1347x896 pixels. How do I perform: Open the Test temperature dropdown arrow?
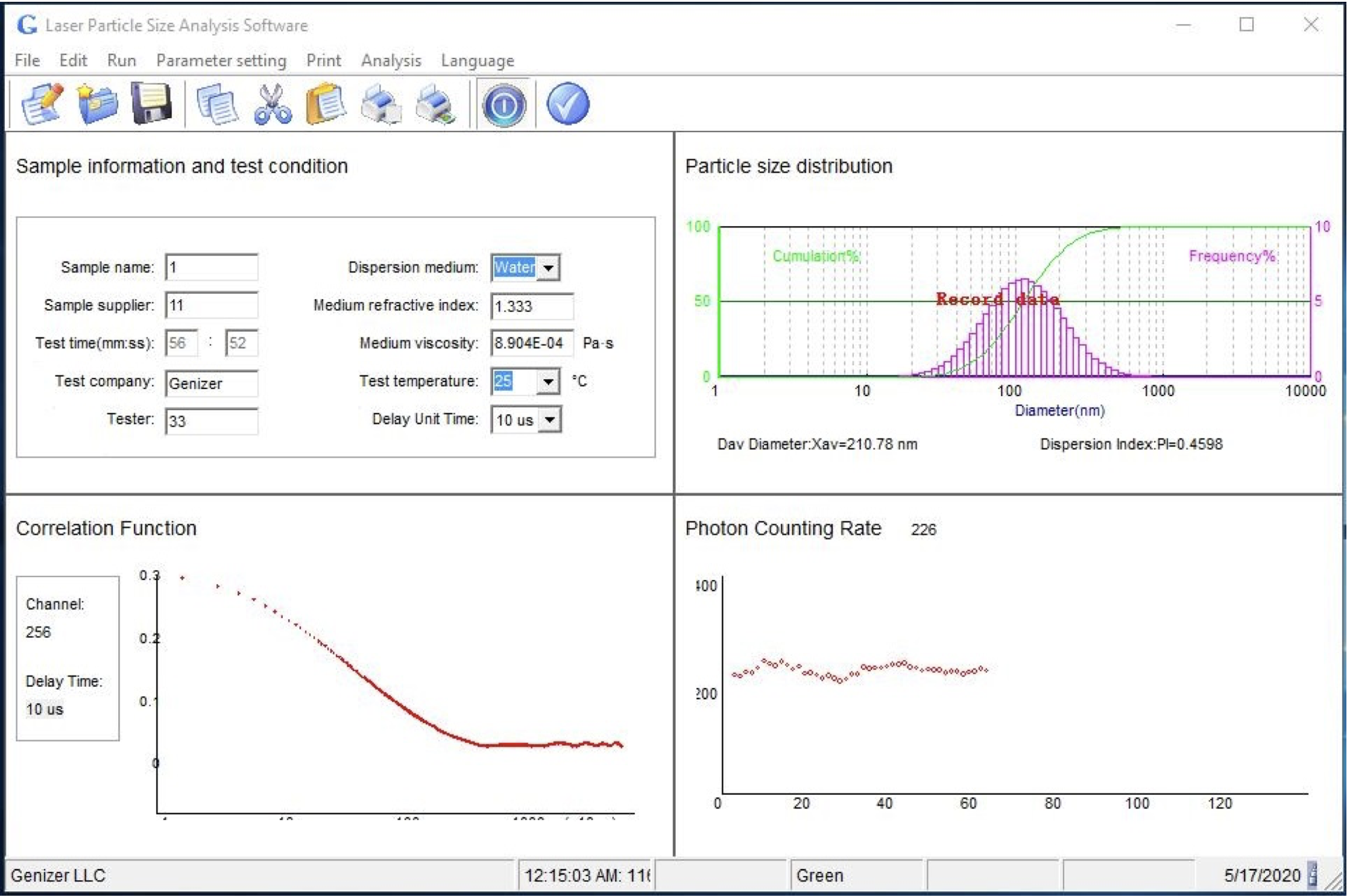click(x=548, y=382)
